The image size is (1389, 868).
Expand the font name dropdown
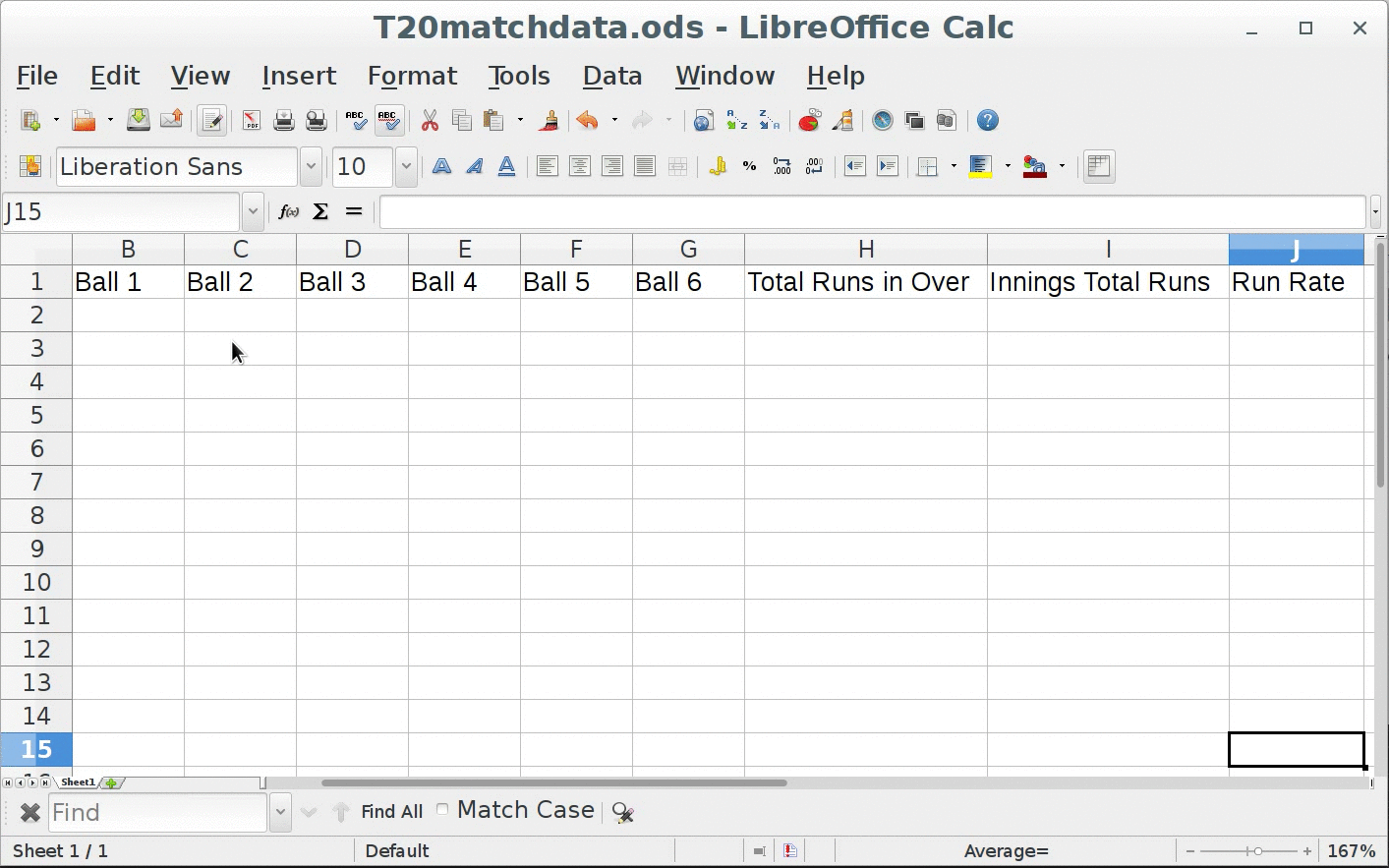(x=311, y=167)
